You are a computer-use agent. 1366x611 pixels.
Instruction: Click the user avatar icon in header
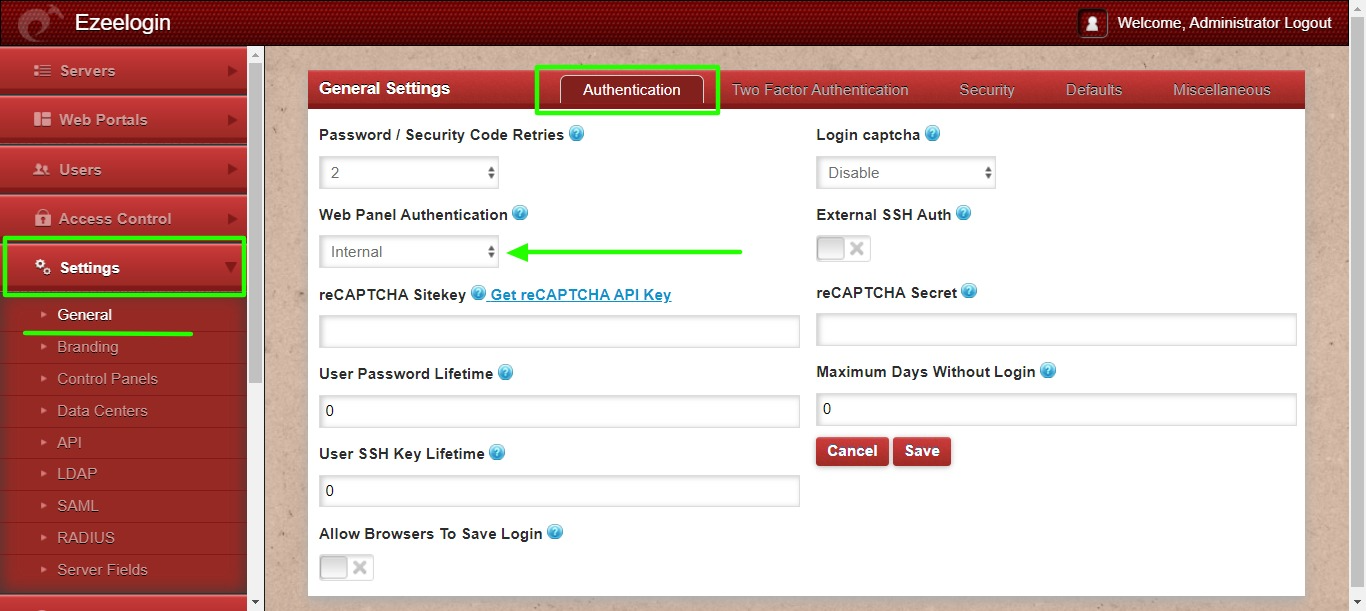(x=1093, y=23)
